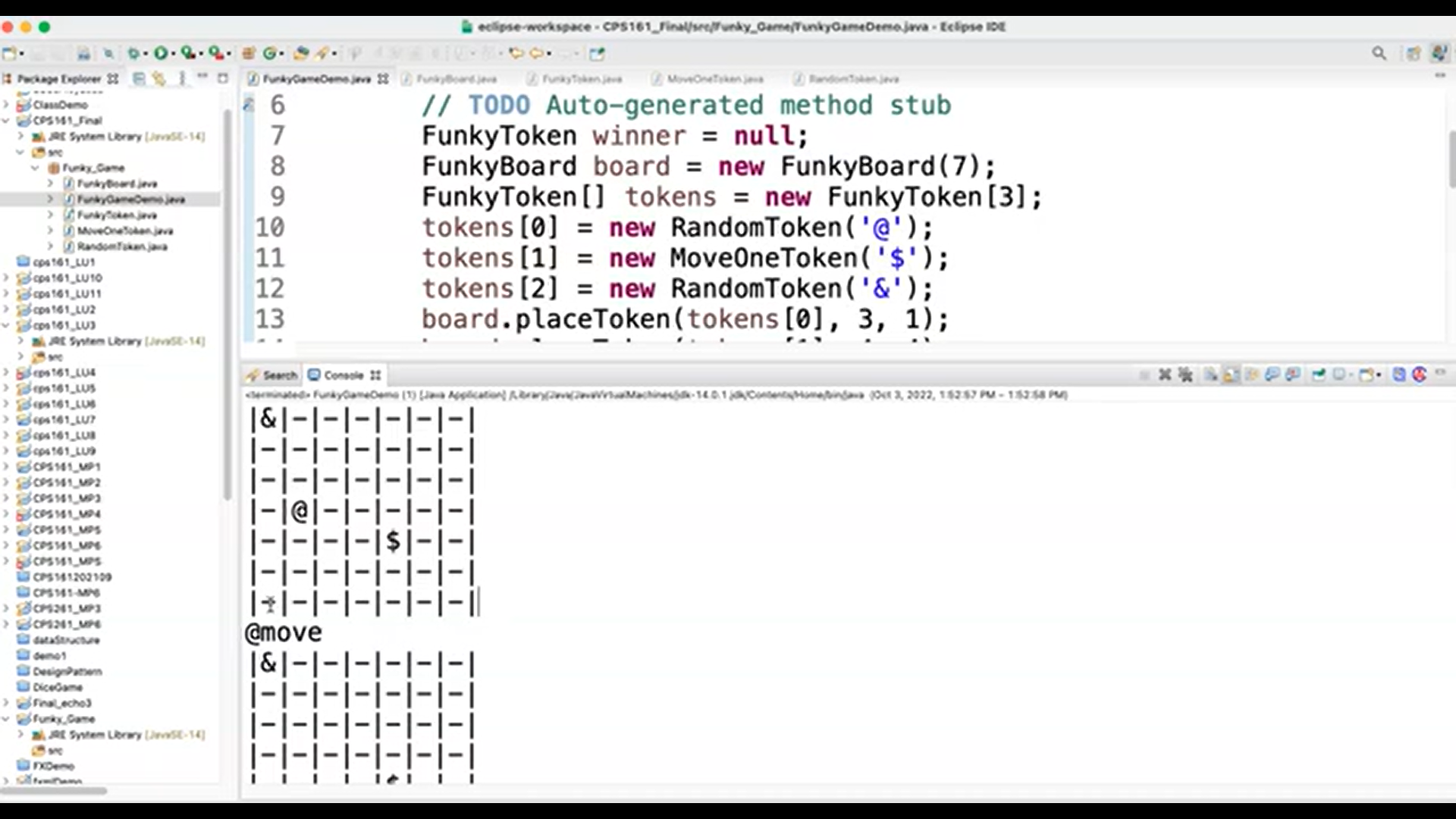This screenshot has width=1456, height=819.
Task: Click the Package Explorer vertical scrollbar
Action: [x=226, y=303]
